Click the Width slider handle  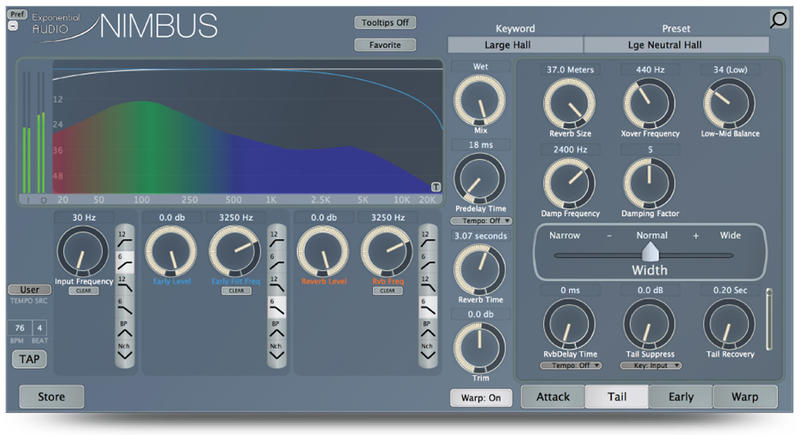(649, 251)
